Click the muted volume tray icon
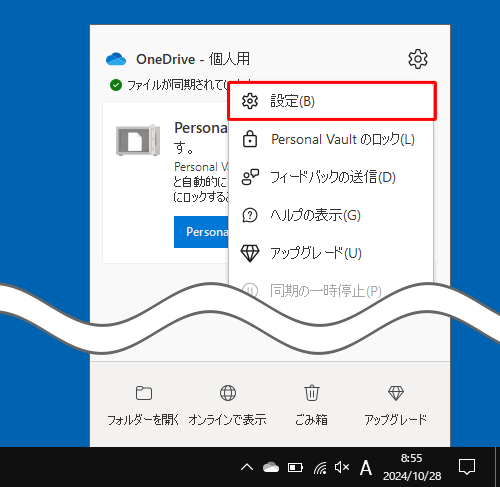This screenshot has width=500, height=487. coord(342,467)
